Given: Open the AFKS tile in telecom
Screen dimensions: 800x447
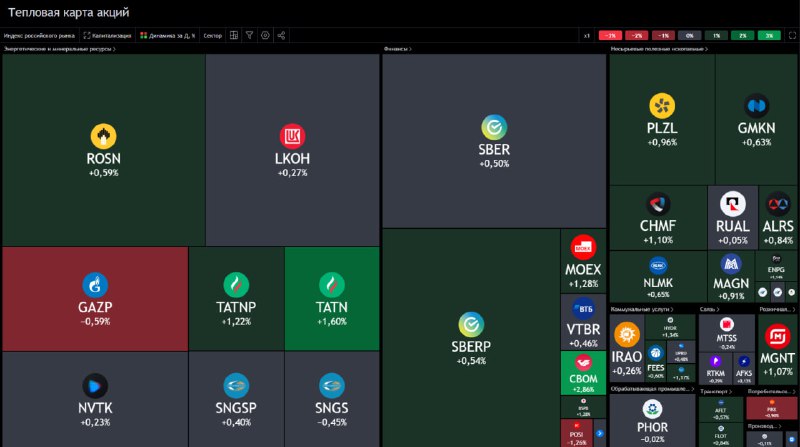Looking at the screenshot, I should coord(744,367).
